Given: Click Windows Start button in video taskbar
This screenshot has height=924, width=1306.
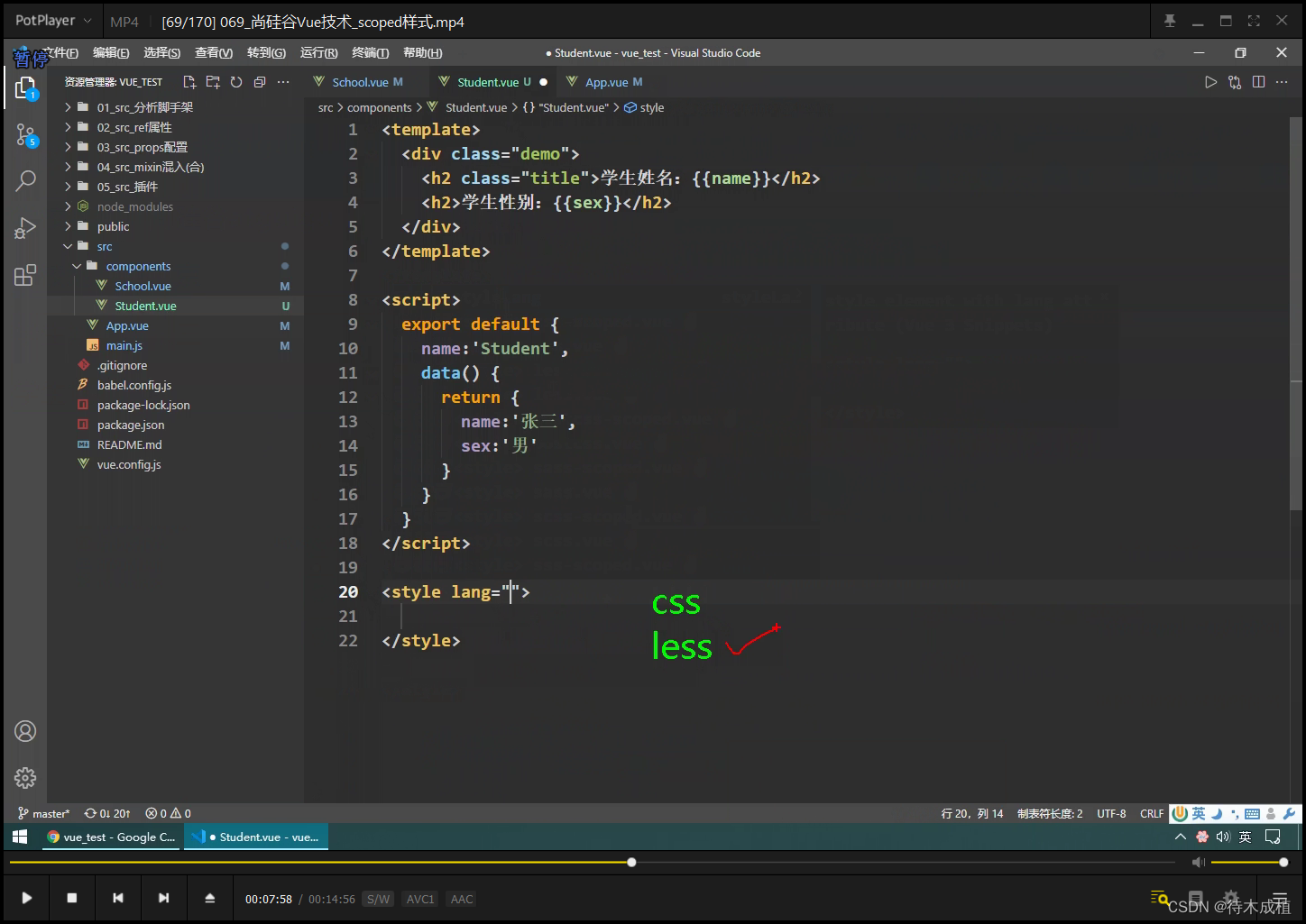Looking at the screenshot, I should [20, 837].
